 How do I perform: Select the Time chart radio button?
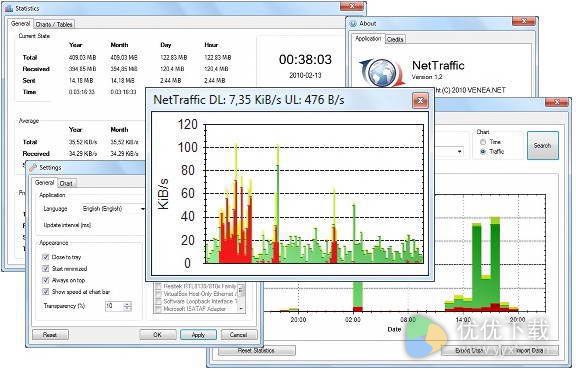tap(483, 142)
